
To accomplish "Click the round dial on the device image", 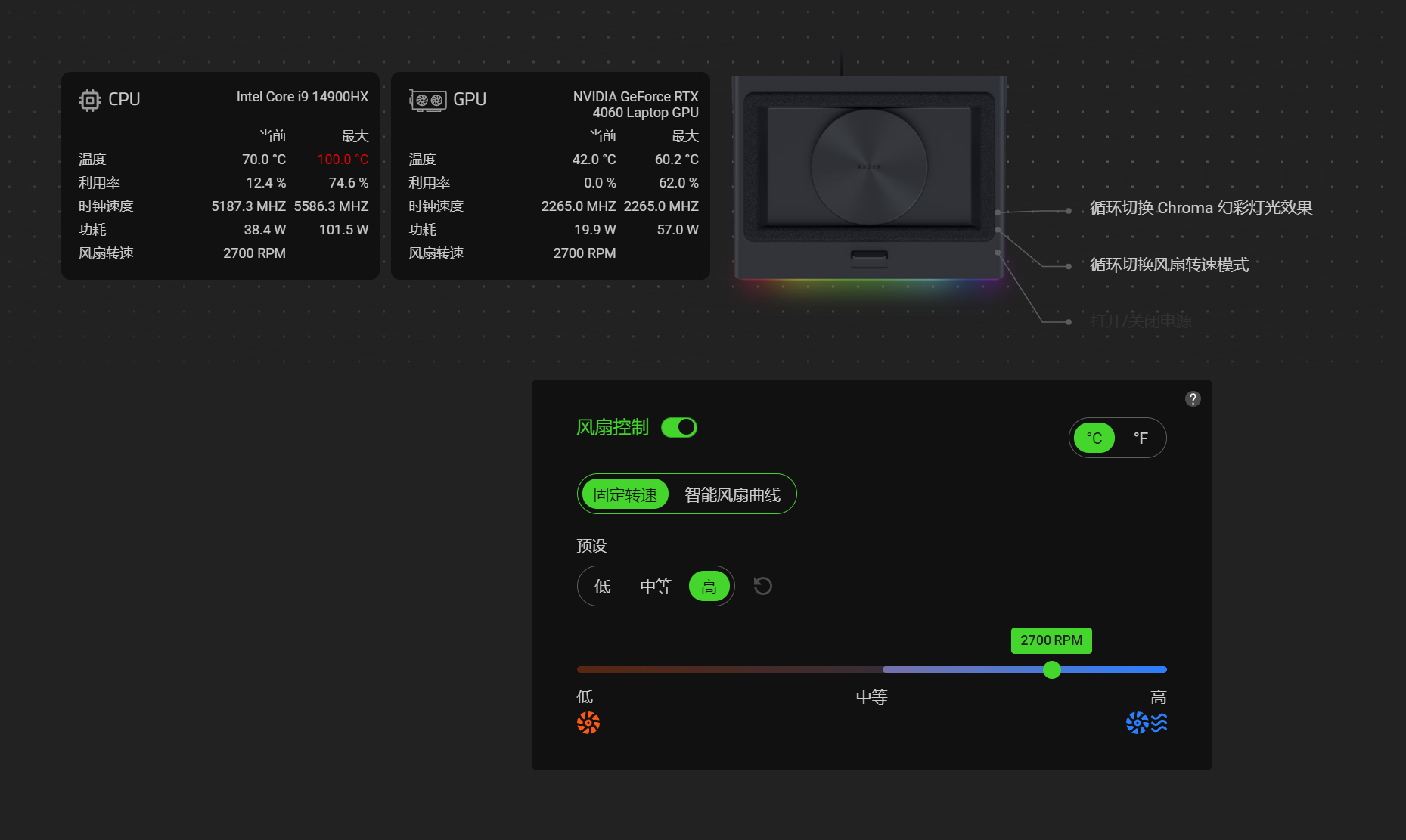I will pyautogui.click(x=867, y=168).
